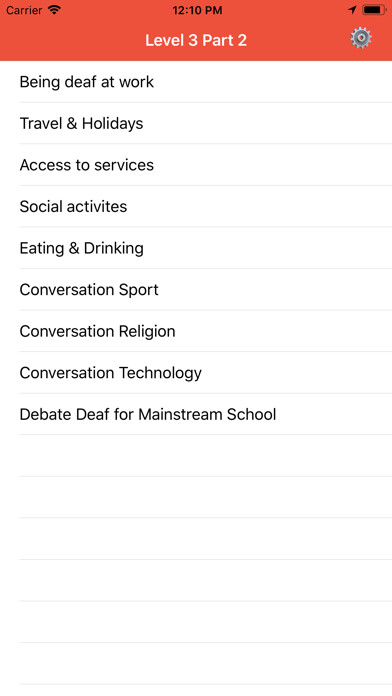Image resolution: width=392 pixels, height=696 pixels.
Task: Choose Social activites from the list
Action: [196, 206]
